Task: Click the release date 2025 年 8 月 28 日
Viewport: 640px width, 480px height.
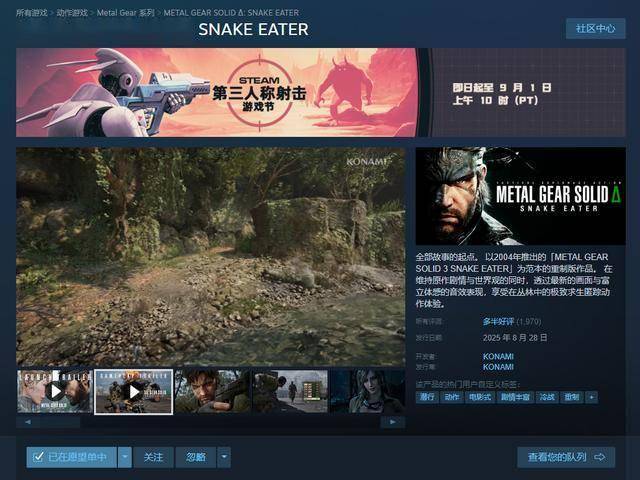Action: click(x=515, y=338)
